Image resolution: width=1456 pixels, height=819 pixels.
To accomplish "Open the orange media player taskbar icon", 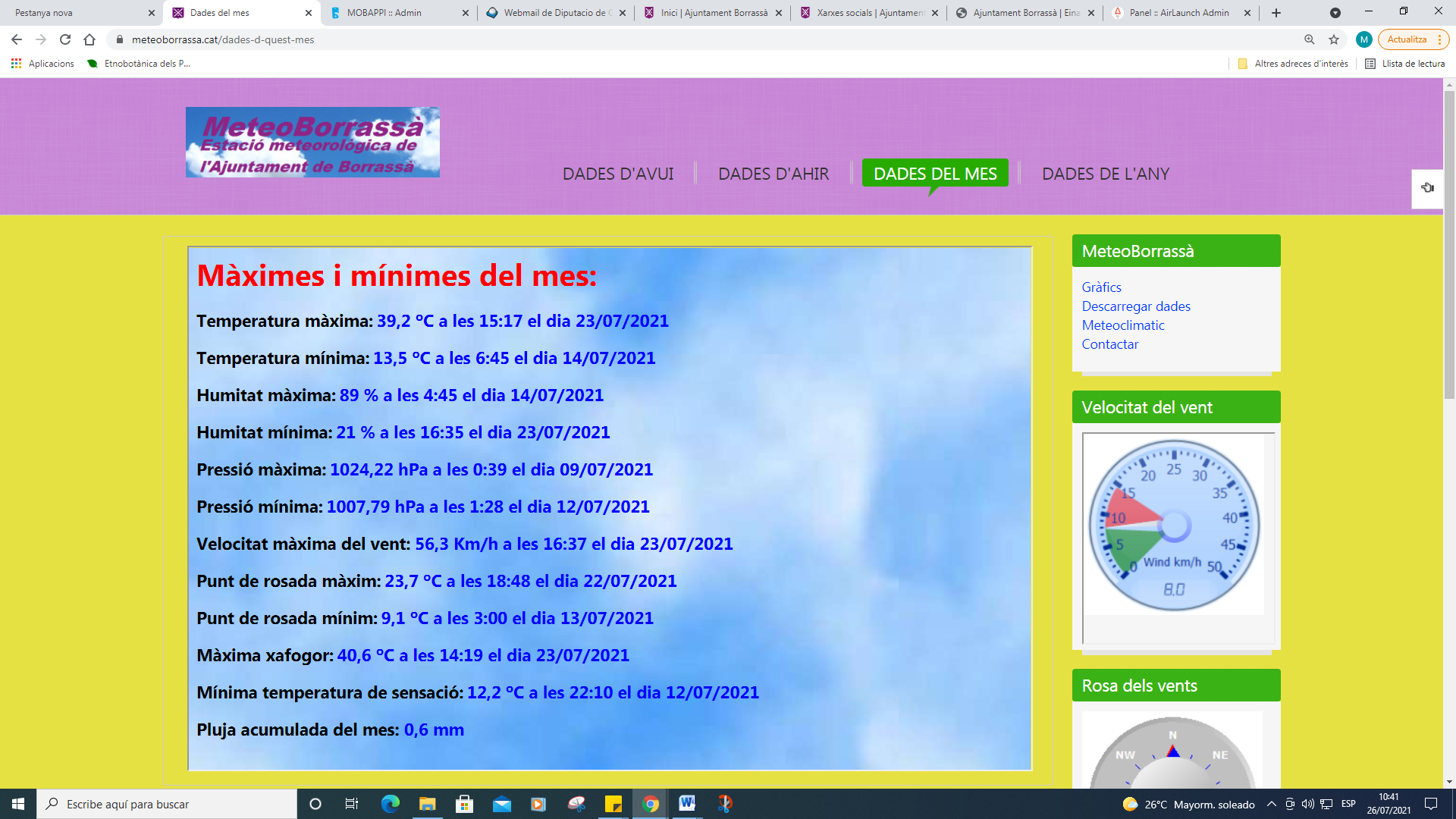I will (x=538, y=804).
